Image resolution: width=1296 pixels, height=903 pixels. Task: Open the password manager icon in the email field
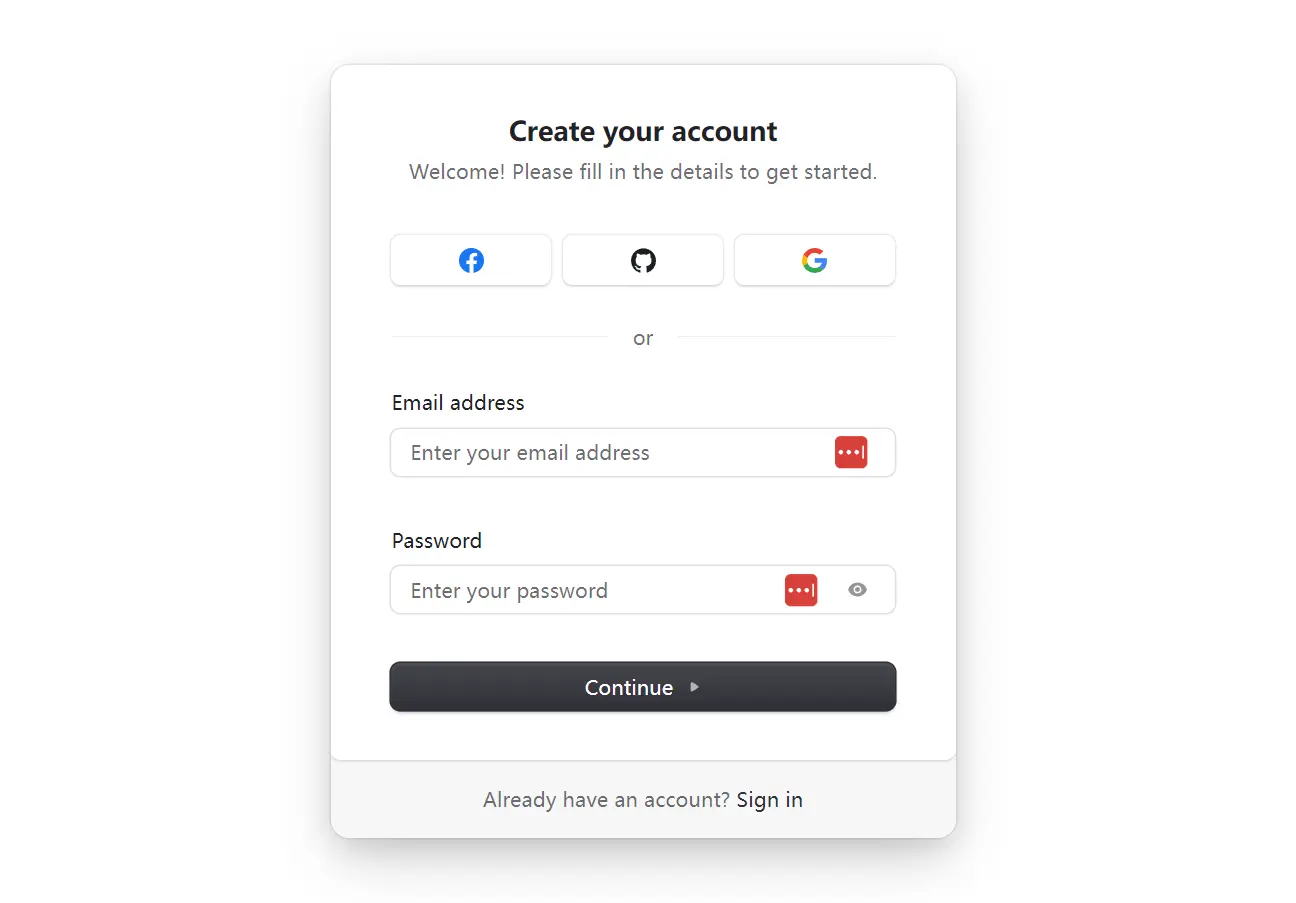click(x=851, y=452)
